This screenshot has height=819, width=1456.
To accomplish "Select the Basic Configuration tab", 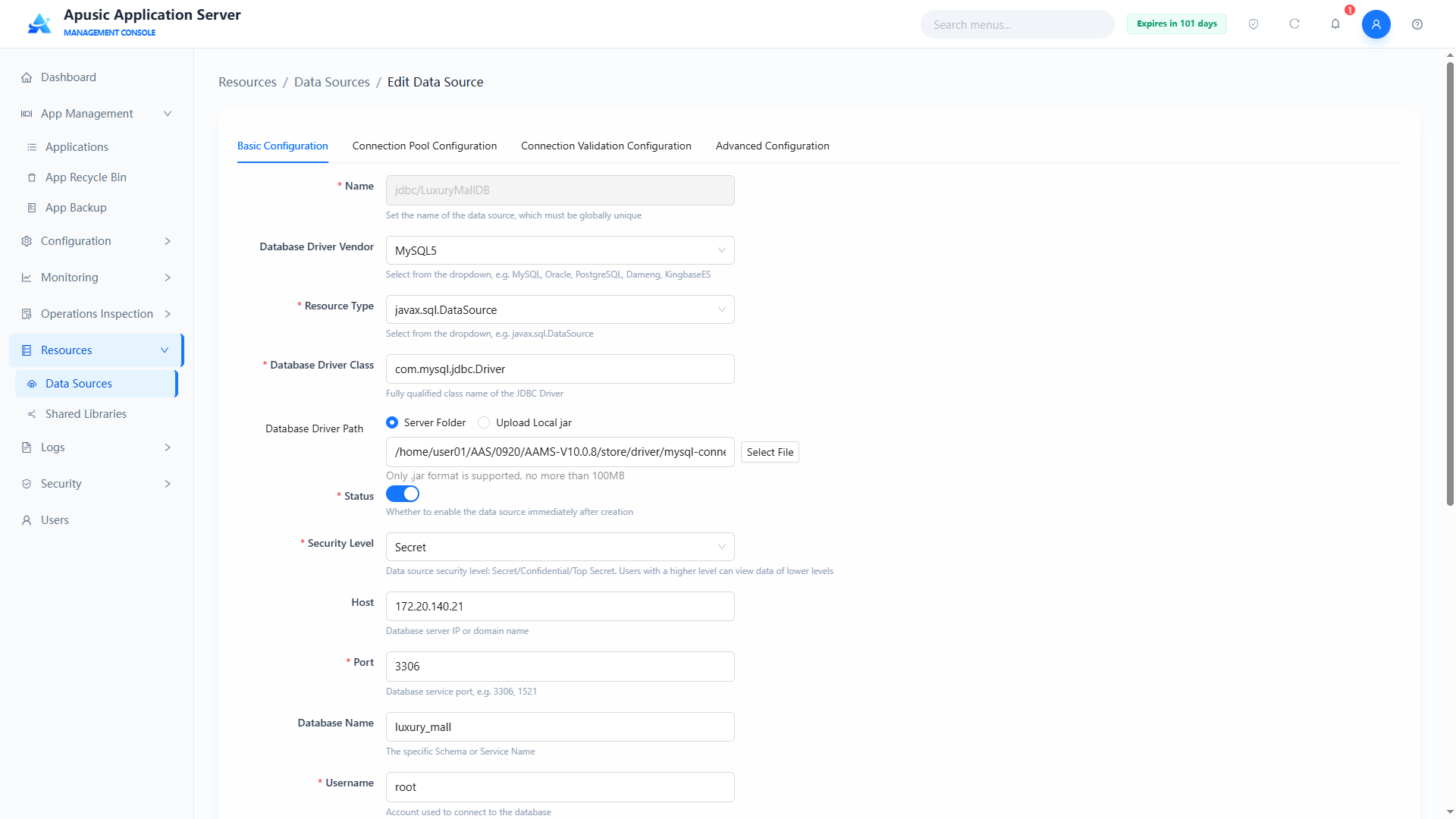I will click(283, 146).
